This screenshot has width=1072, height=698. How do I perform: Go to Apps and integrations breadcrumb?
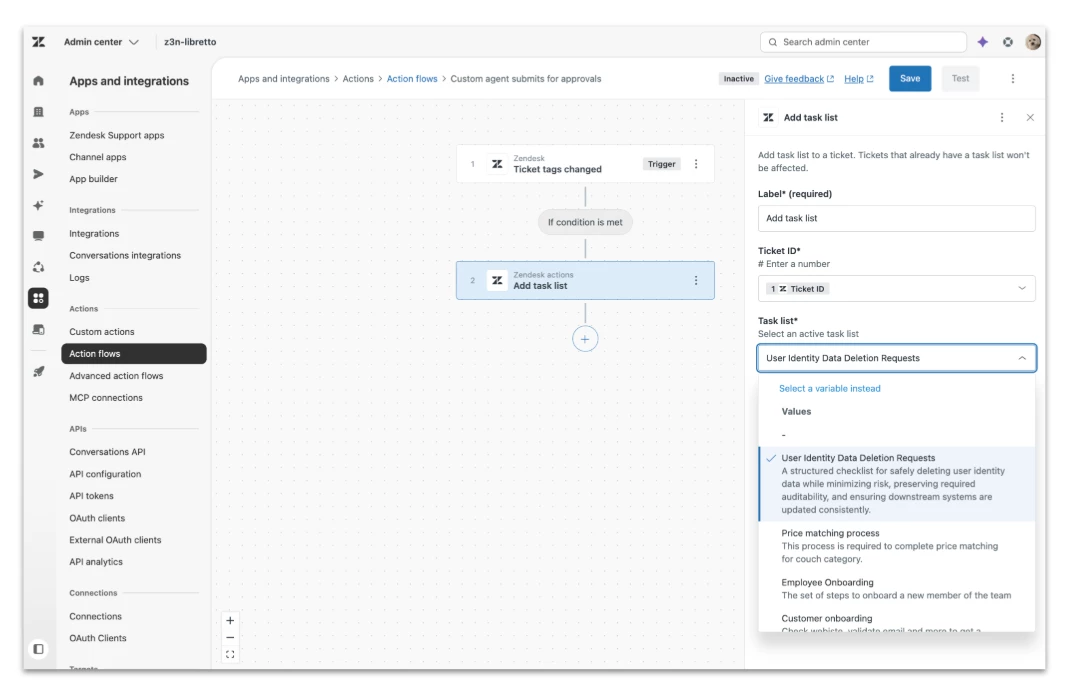(284, 79)
